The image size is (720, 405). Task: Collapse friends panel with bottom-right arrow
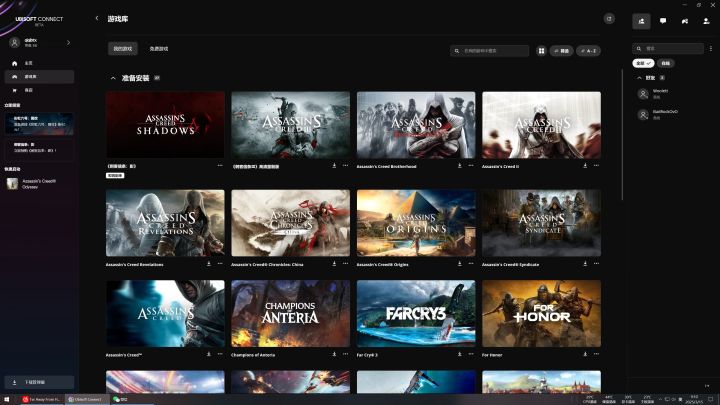point(707,386)
